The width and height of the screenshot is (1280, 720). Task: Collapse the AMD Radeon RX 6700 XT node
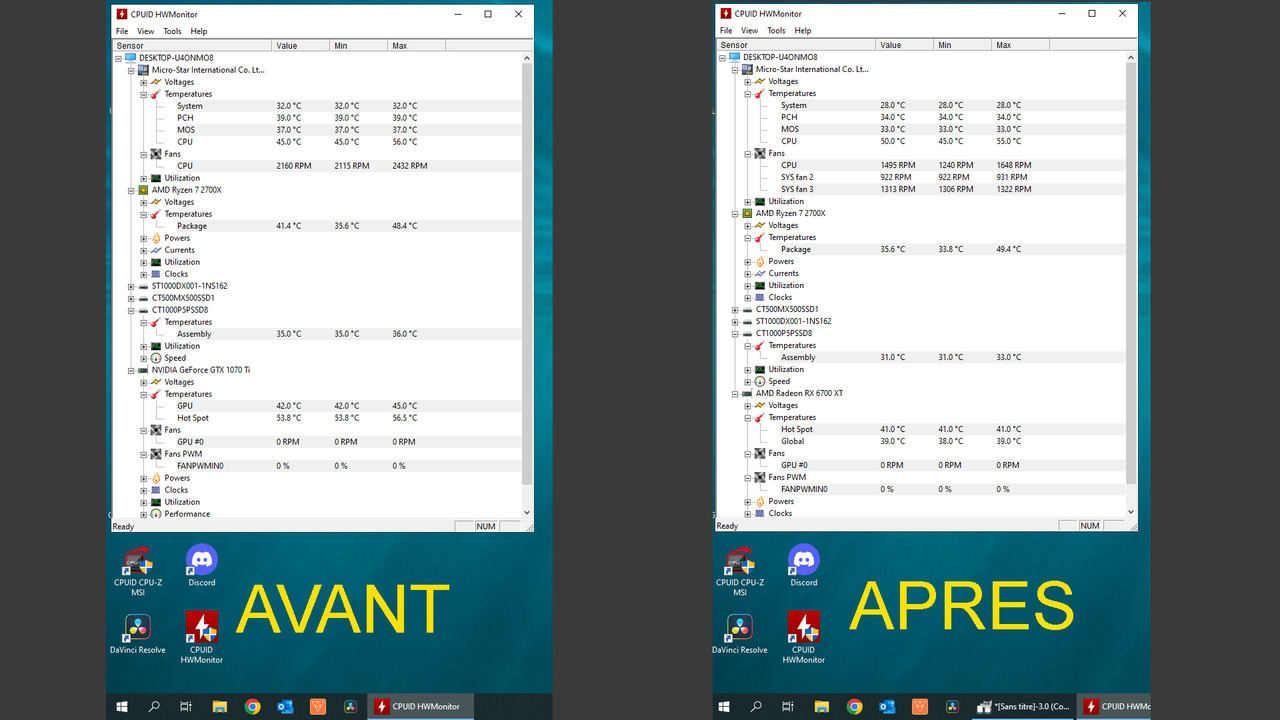coord(735,393)
